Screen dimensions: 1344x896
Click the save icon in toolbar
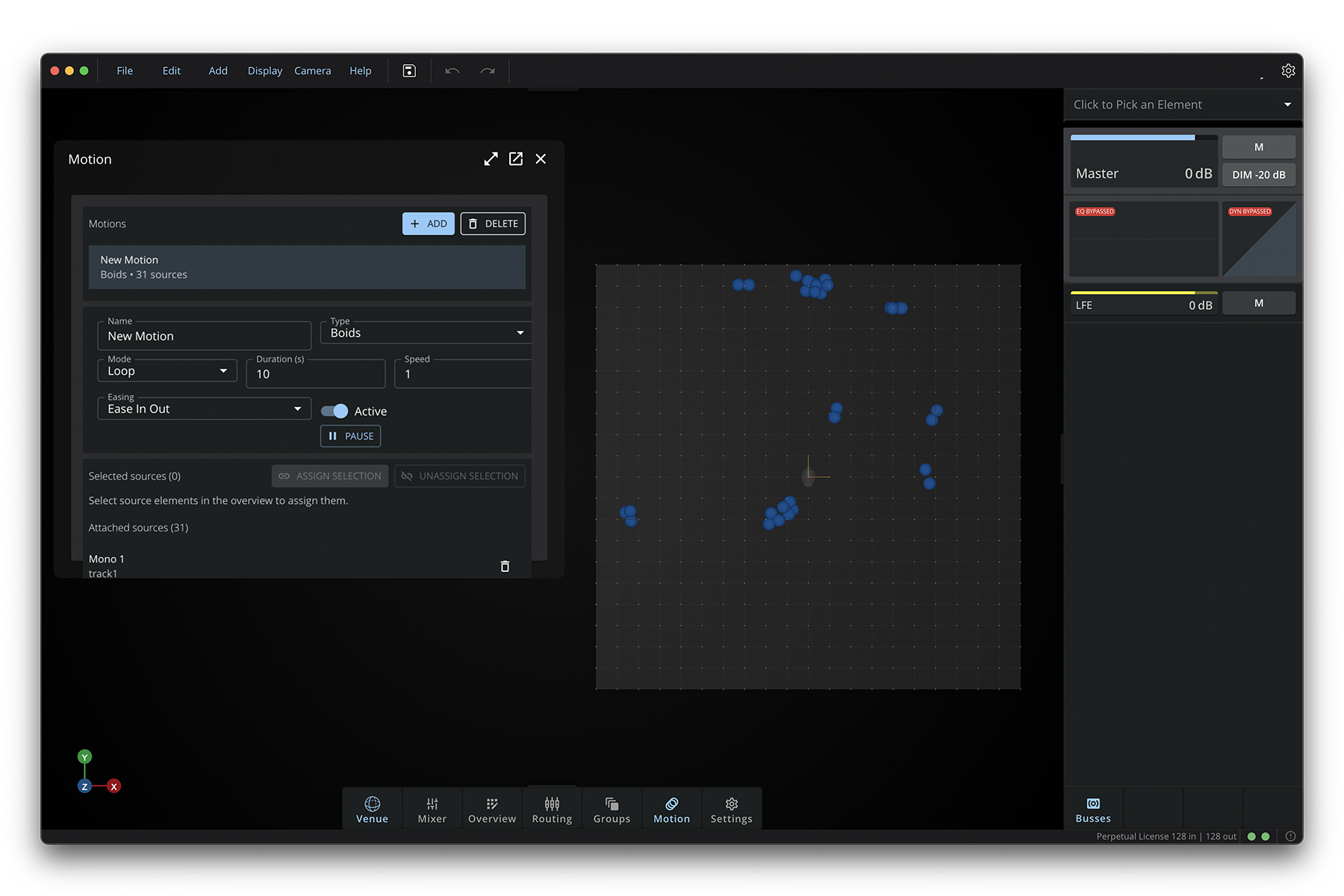point(409,71)
